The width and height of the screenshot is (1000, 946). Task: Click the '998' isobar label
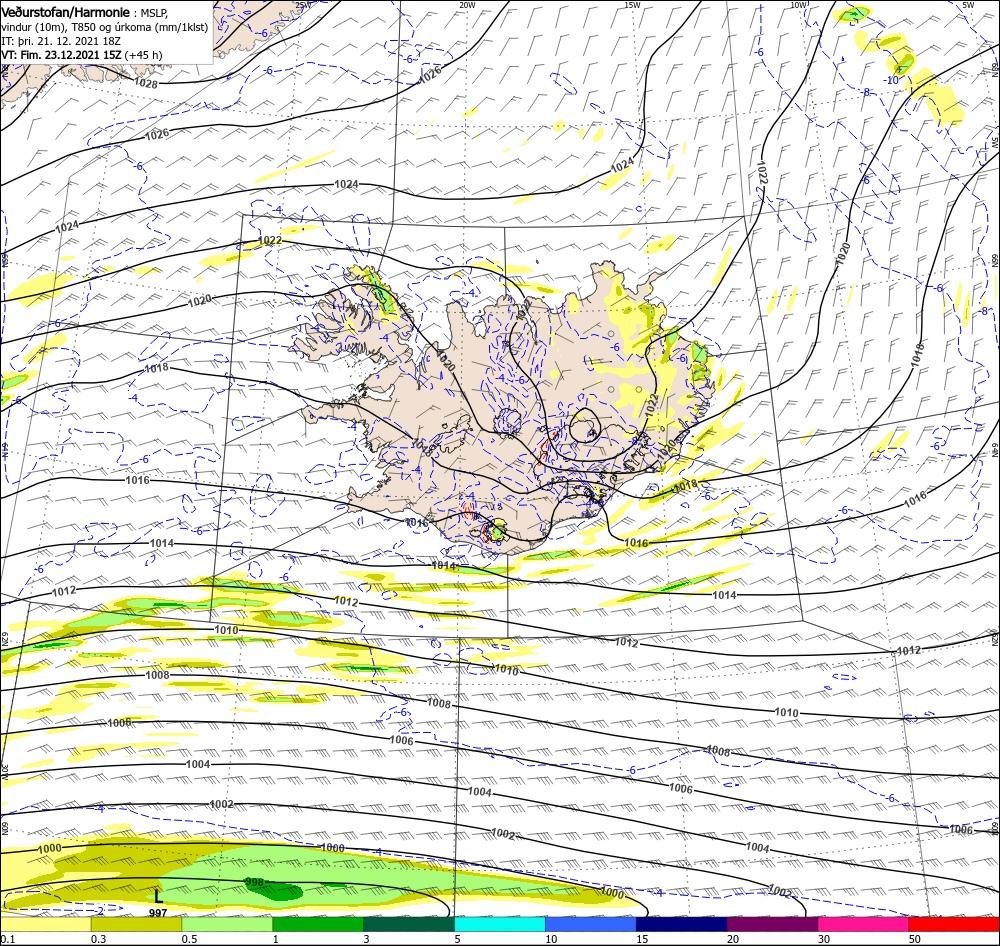254,882
